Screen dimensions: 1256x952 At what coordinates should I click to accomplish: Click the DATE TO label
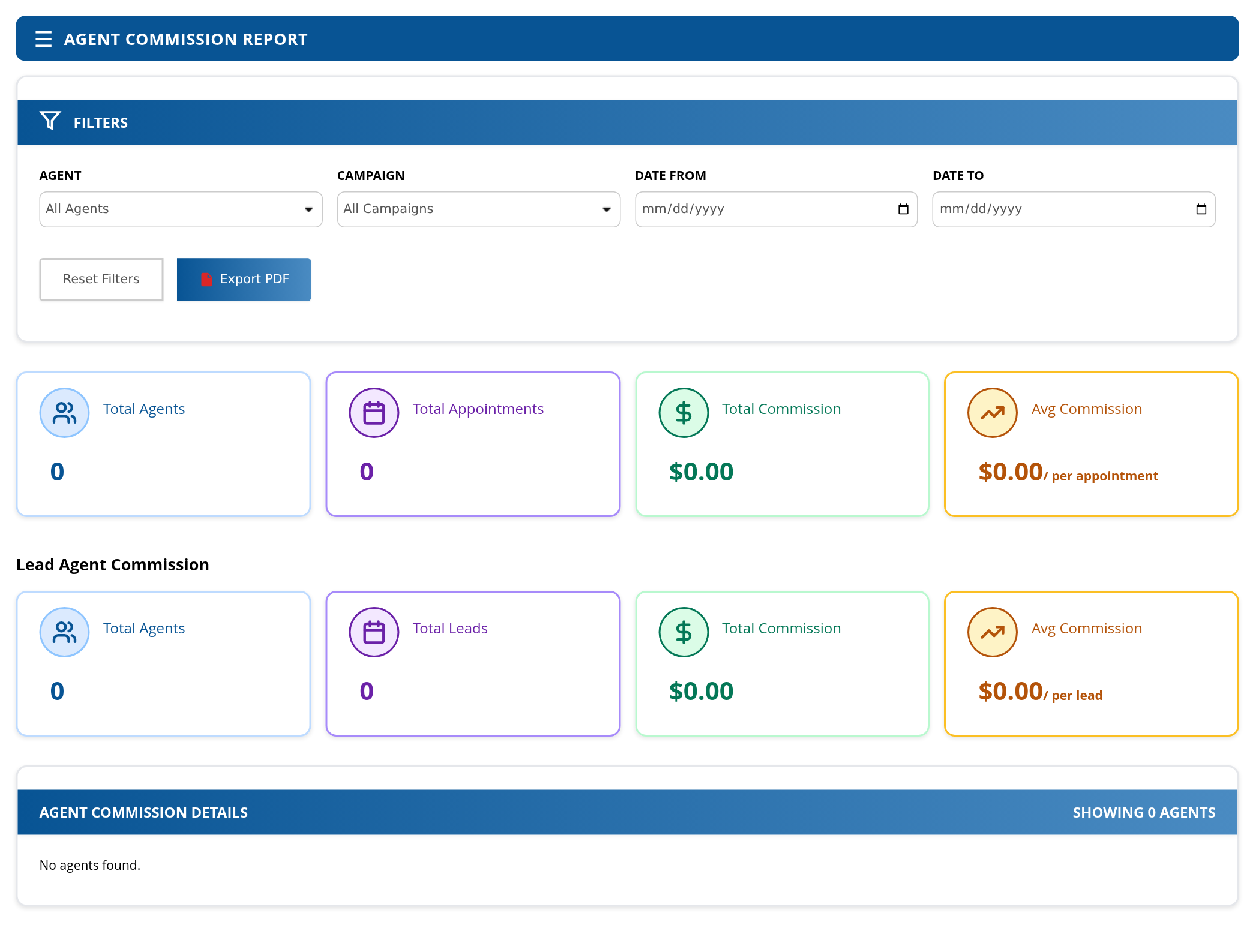coord(958,176)
